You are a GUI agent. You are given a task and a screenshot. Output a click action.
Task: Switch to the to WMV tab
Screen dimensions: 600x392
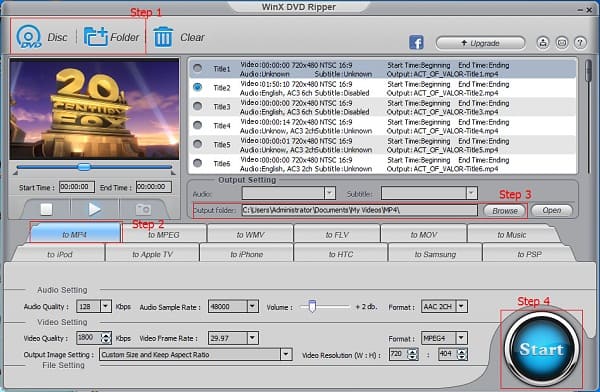click(250, 235)
